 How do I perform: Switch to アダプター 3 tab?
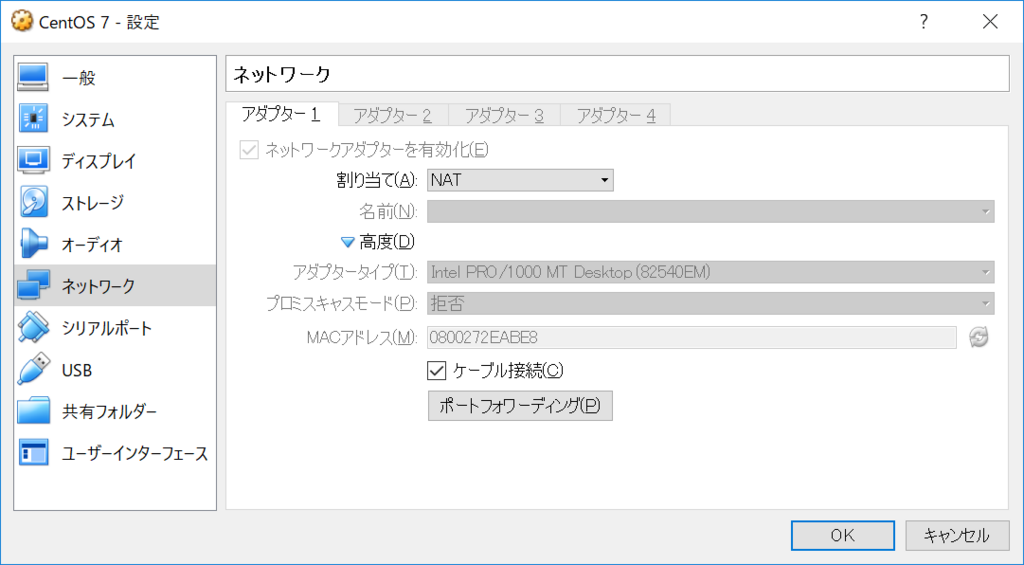coord(504,116)
